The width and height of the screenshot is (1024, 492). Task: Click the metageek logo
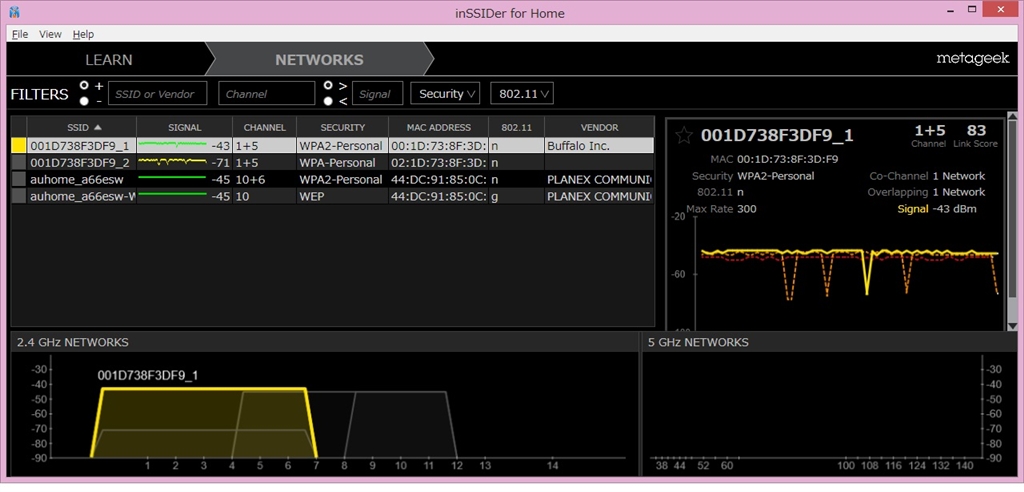(972, 59)
